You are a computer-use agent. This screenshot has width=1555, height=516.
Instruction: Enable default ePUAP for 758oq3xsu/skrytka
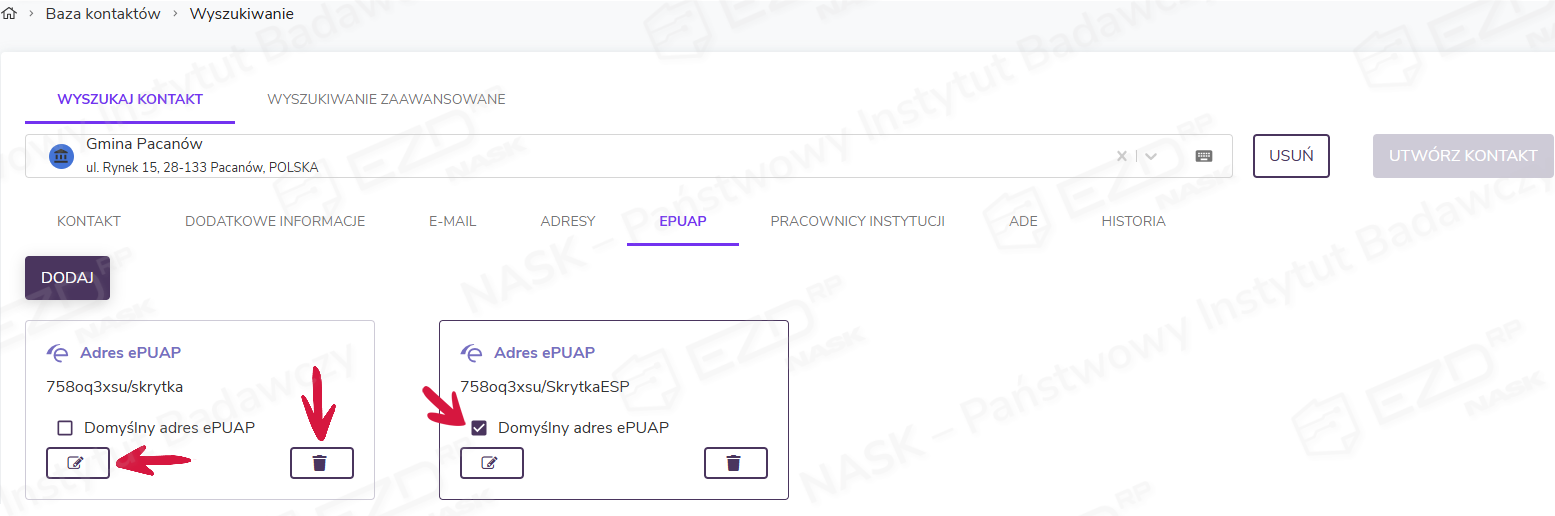(x=65, y=428)
